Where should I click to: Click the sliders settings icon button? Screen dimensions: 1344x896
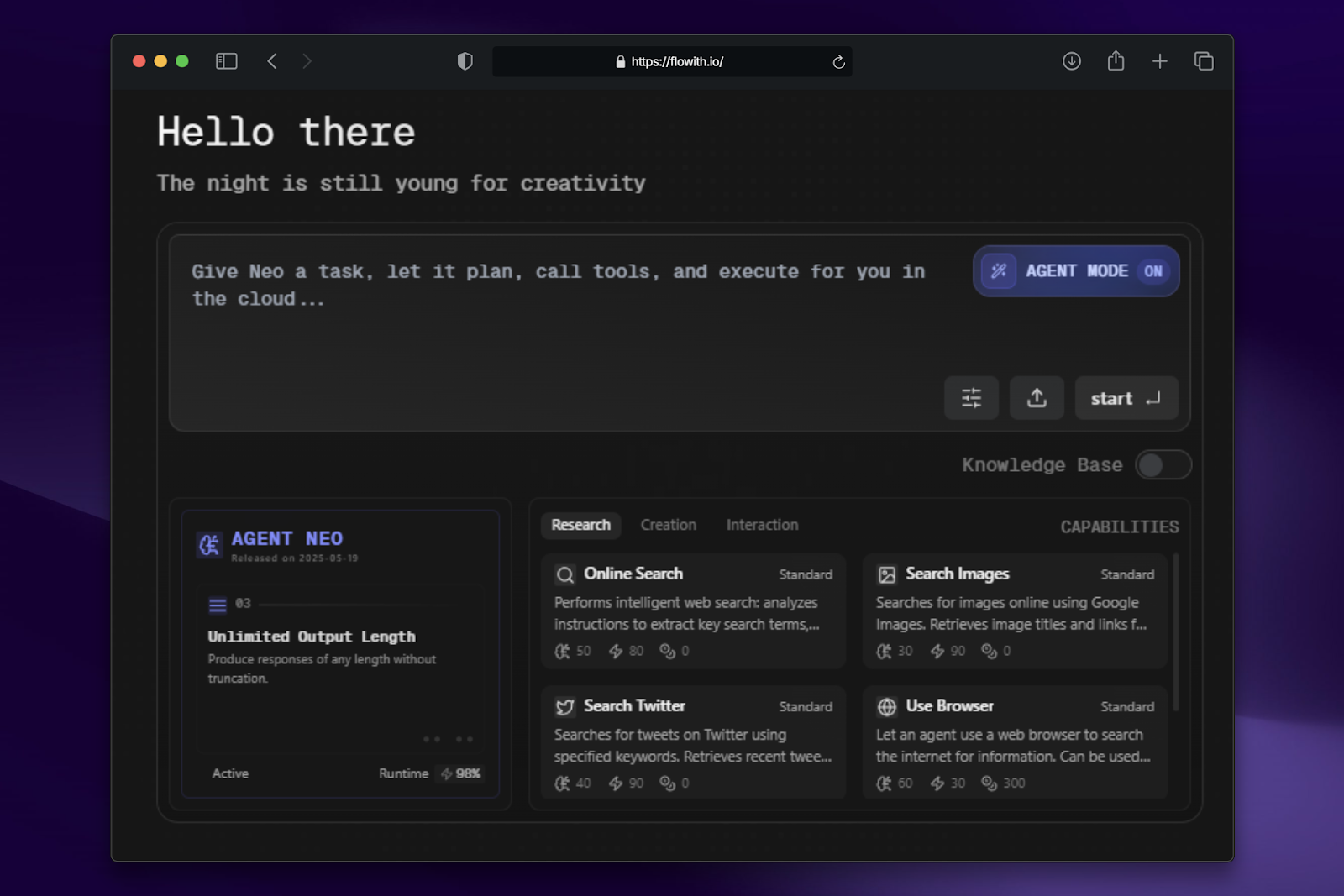(x=971, y=398)
